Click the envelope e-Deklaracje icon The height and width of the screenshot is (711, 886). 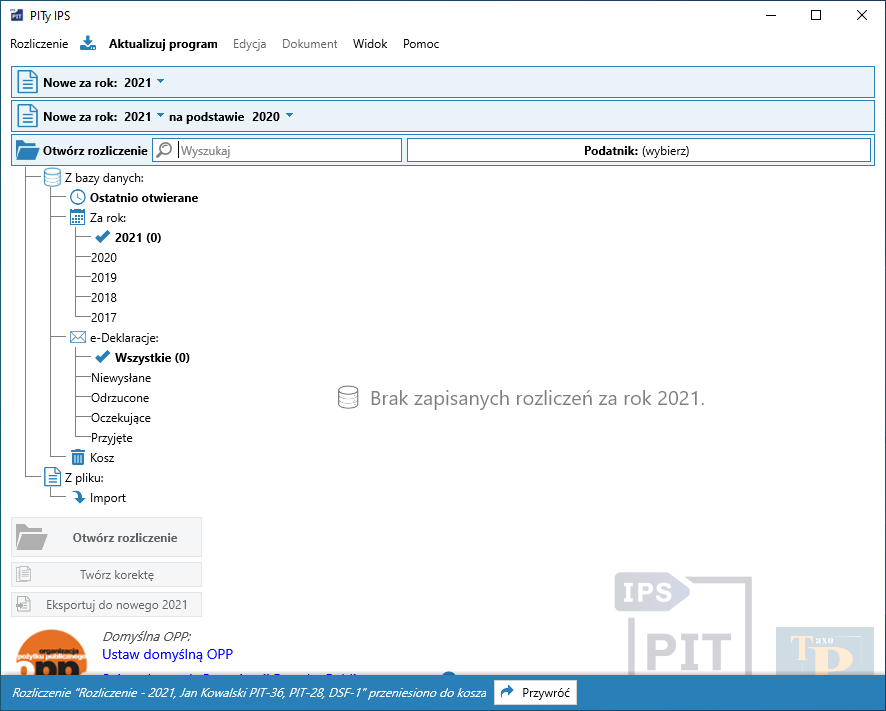pyautogui.click(x=78, y=338)
